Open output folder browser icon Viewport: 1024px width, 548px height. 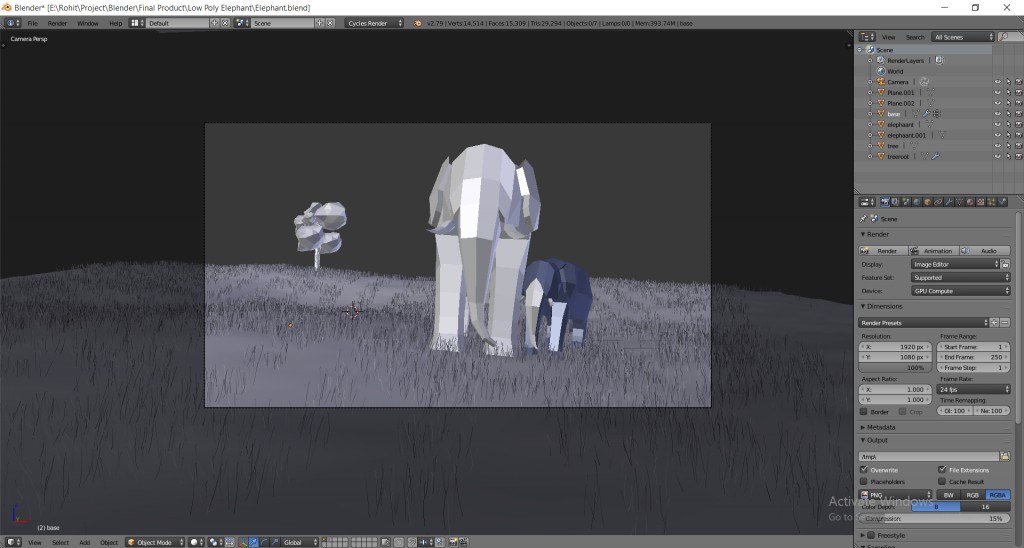click(1004, 456)
